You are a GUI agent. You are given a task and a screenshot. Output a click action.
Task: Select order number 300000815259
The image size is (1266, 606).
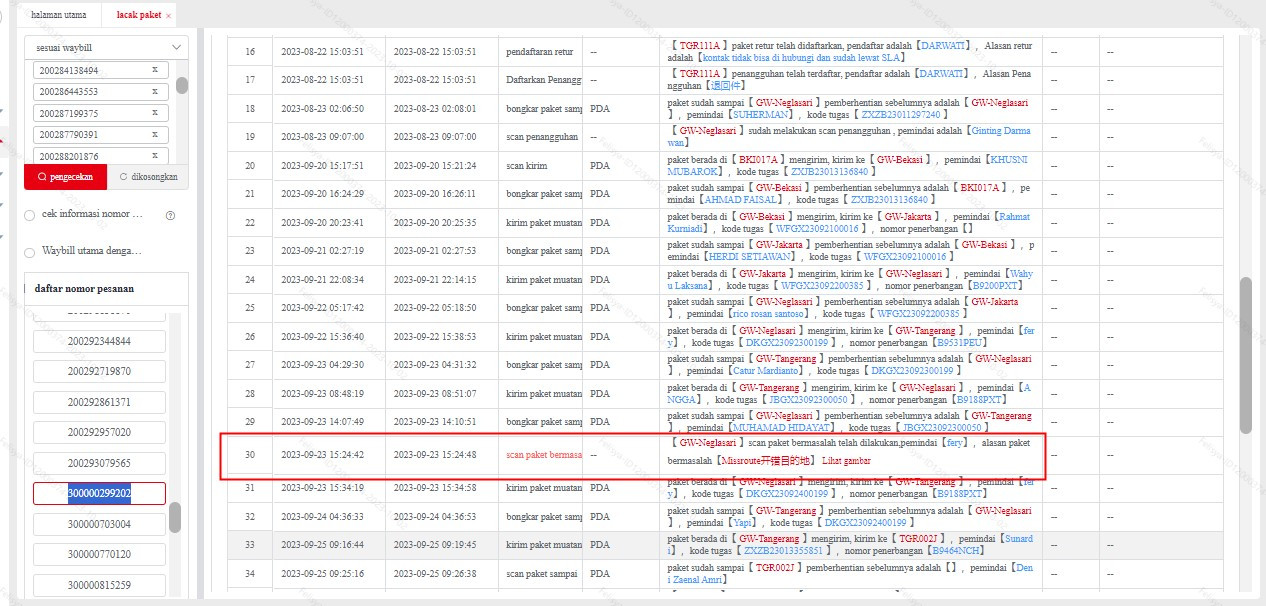(99, 585)
